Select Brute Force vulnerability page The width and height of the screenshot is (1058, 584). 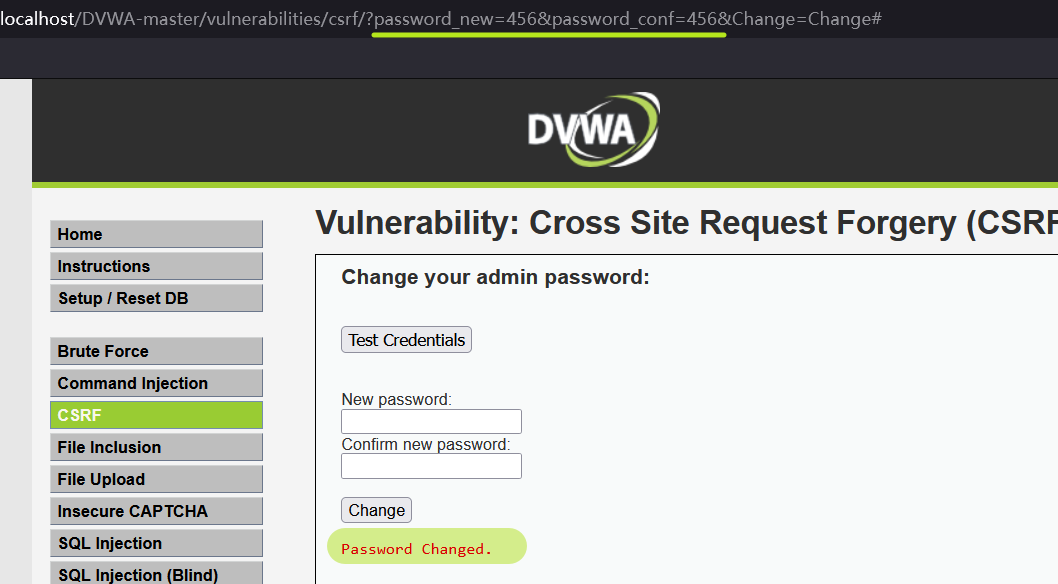tap(156, 351)
